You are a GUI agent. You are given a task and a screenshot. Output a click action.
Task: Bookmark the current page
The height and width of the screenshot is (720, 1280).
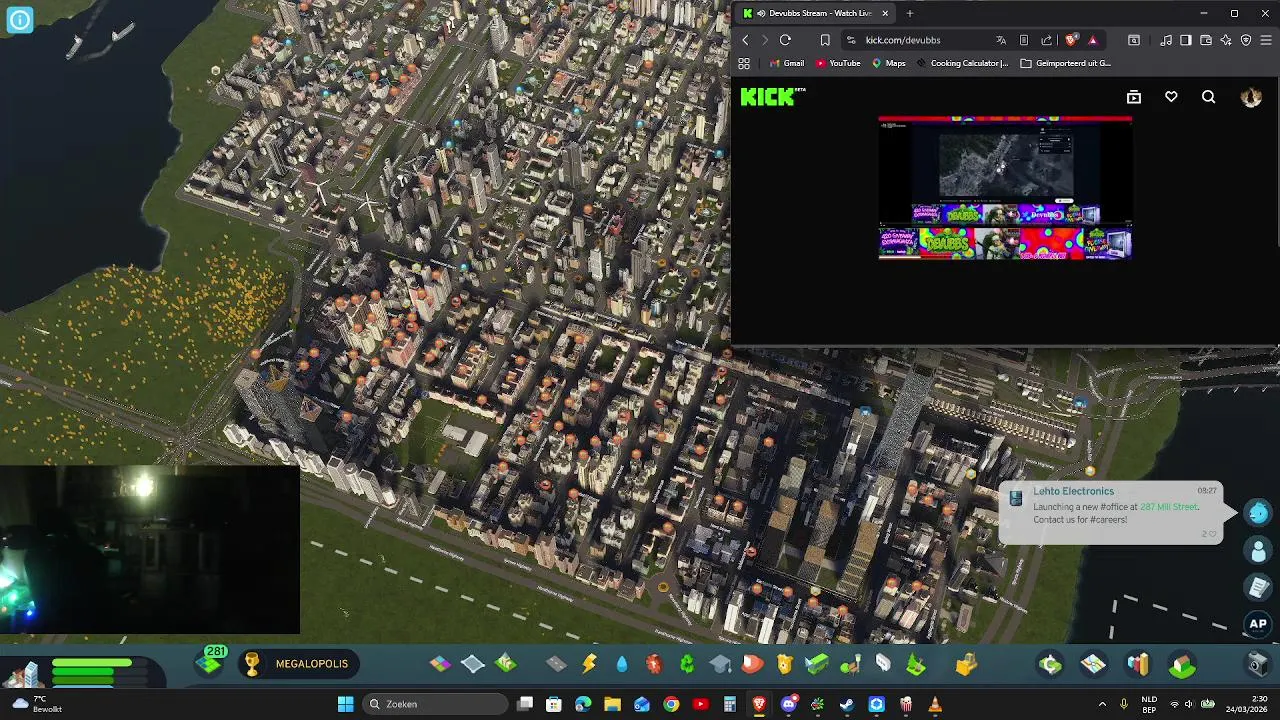825,40
